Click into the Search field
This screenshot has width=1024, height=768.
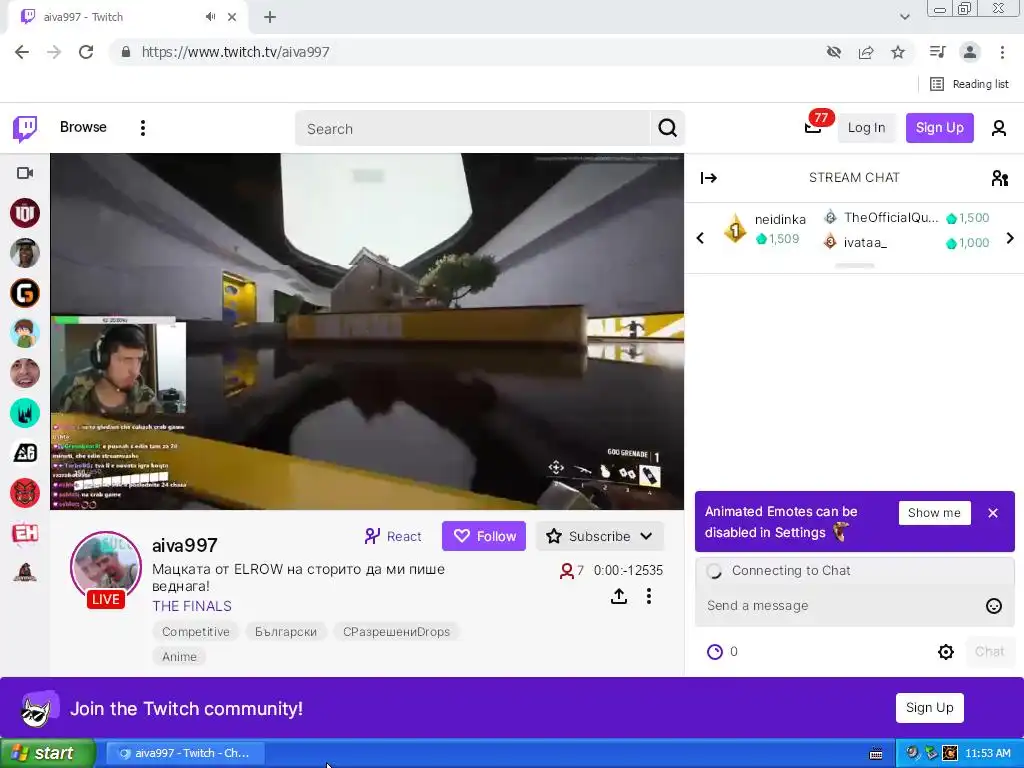[473, 129]
